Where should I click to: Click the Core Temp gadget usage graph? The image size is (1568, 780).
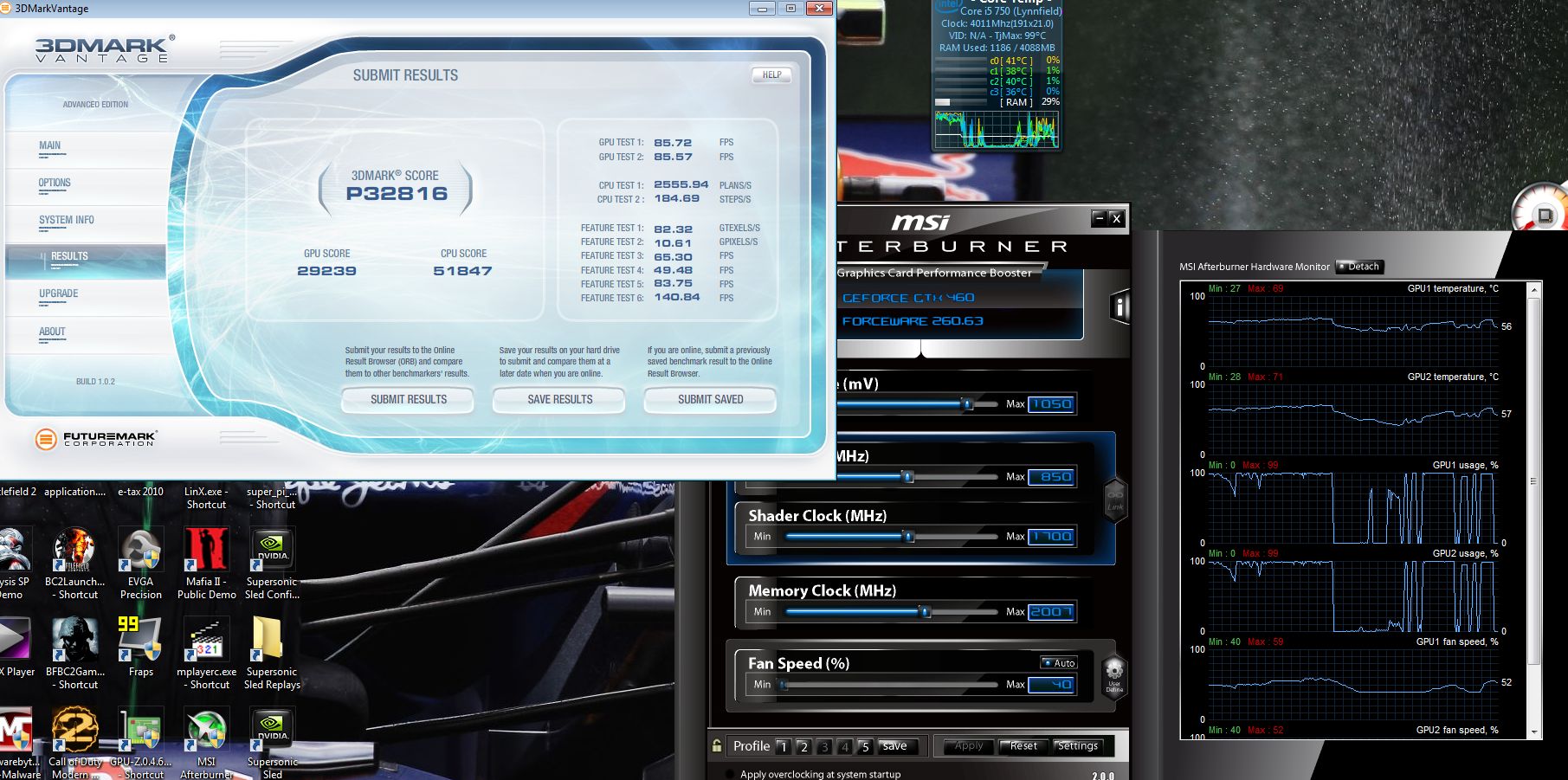click(x=996, y=128)
